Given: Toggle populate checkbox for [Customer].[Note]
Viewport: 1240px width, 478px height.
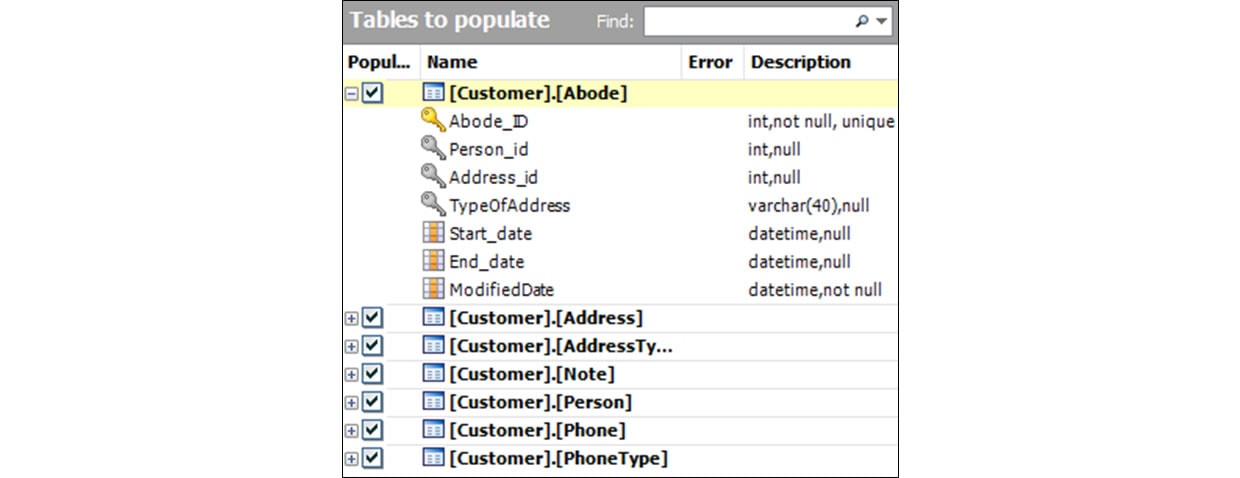Looking at the screenshot, I should tap(372, 374).
